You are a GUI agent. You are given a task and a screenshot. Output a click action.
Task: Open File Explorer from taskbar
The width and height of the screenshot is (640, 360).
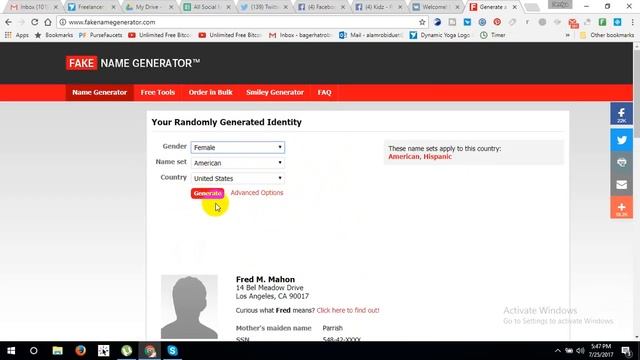coord(58,351)
